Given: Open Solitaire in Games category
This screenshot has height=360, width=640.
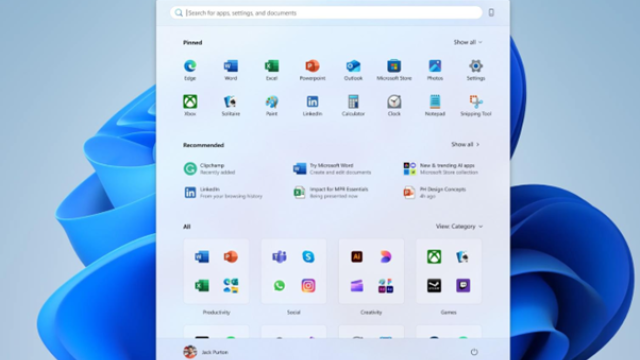Looking at the screenshot, I should pos(463,257).
